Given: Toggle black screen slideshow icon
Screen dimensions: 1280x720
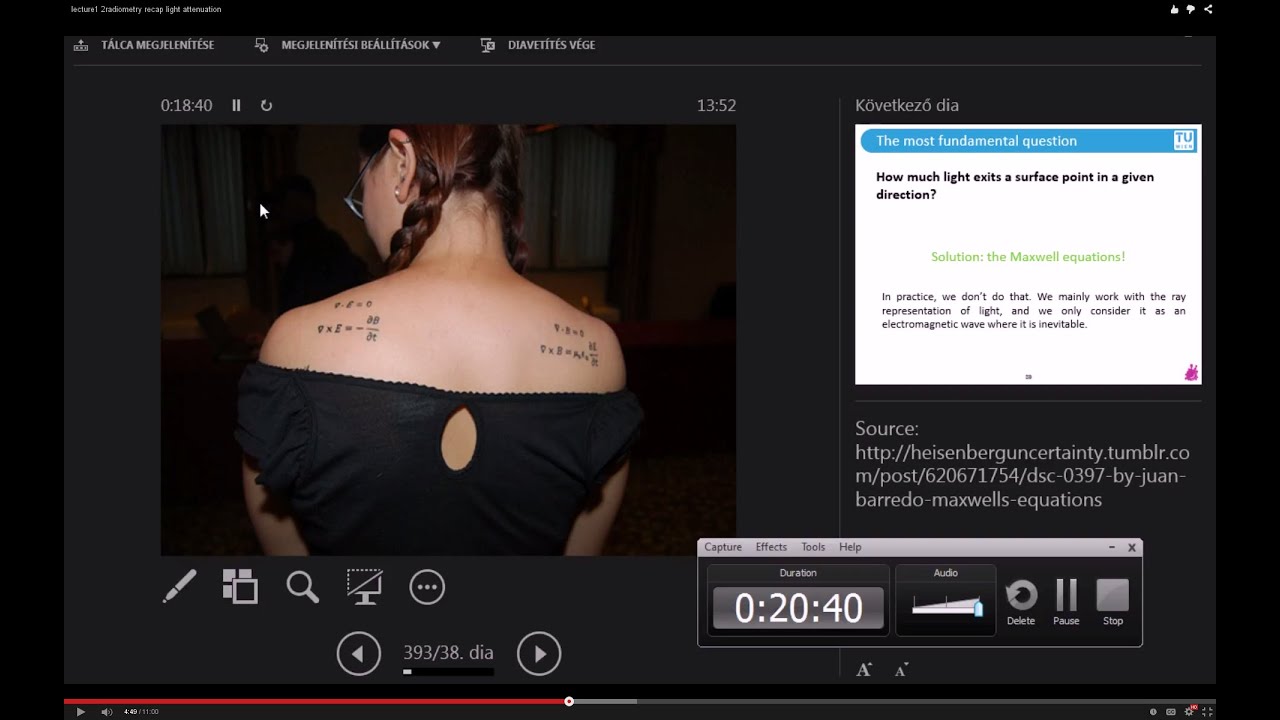Looking at the screenshot, I should click(364, 587).
